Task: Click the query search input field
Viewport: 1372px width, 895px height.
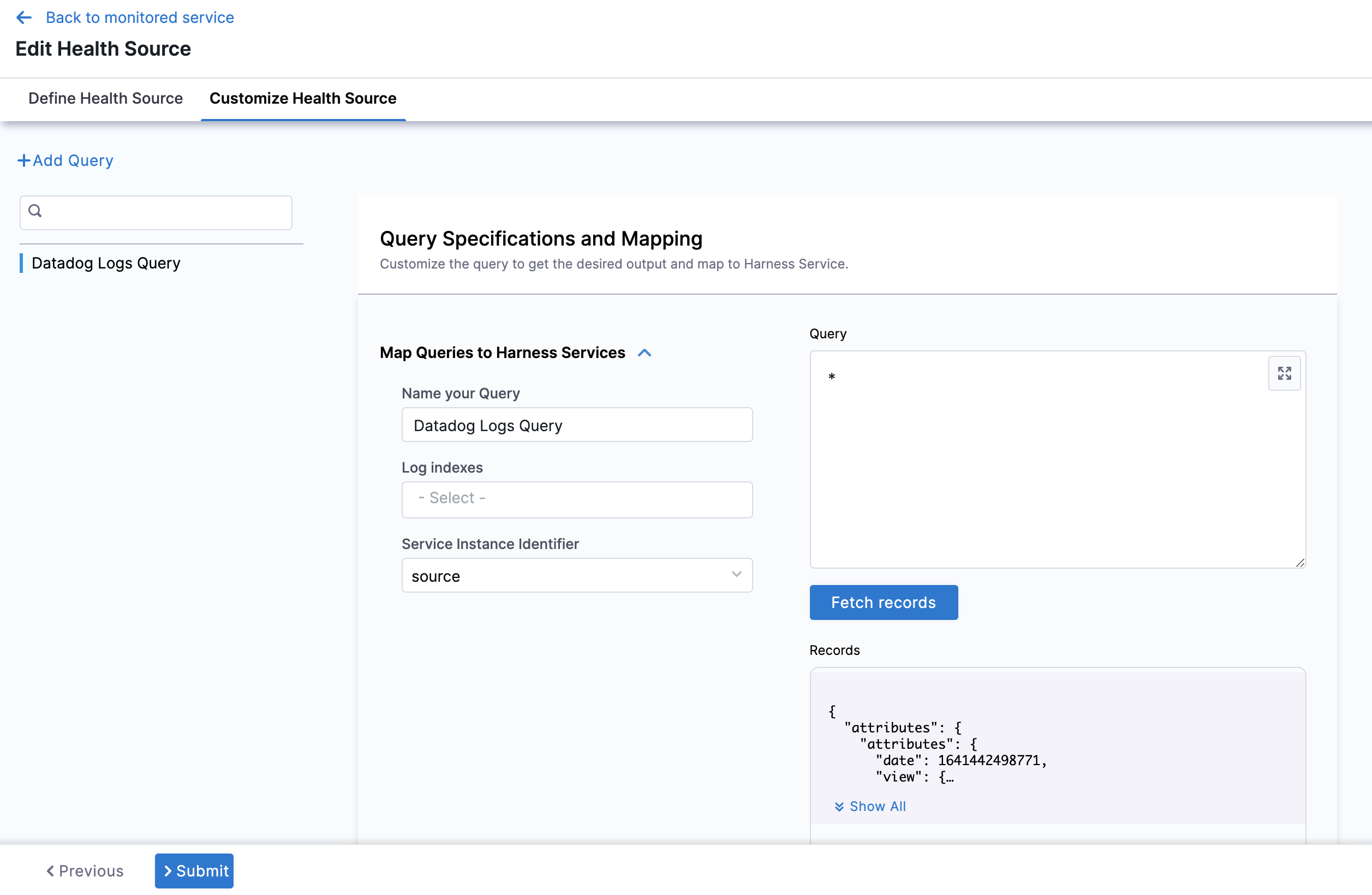Action: 164,212
